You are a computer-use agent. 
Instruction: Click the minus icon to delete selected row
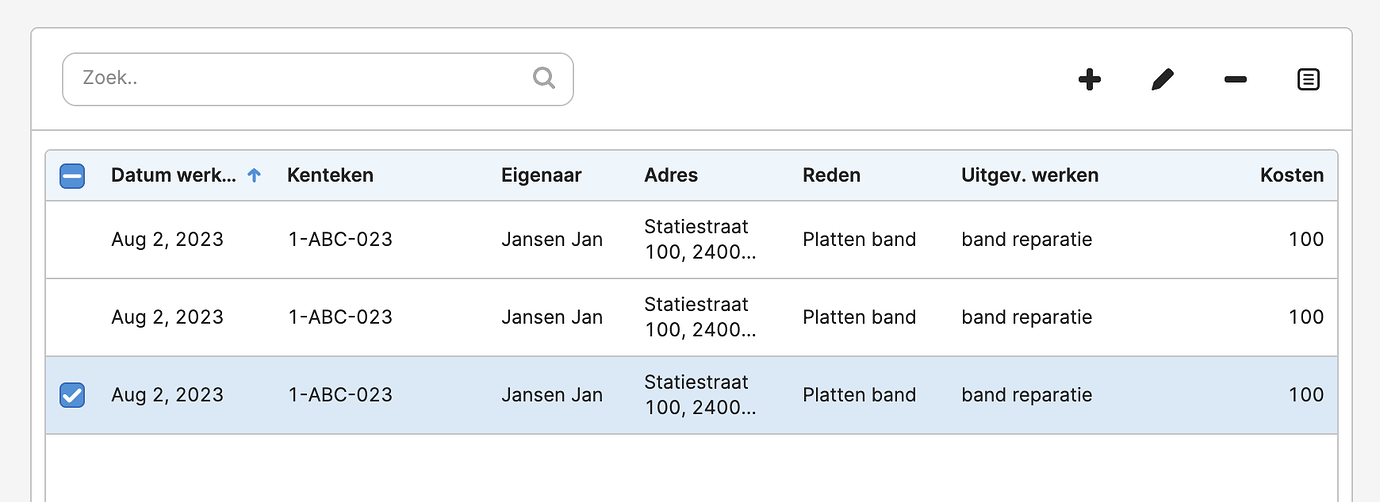pos(1235,80)
